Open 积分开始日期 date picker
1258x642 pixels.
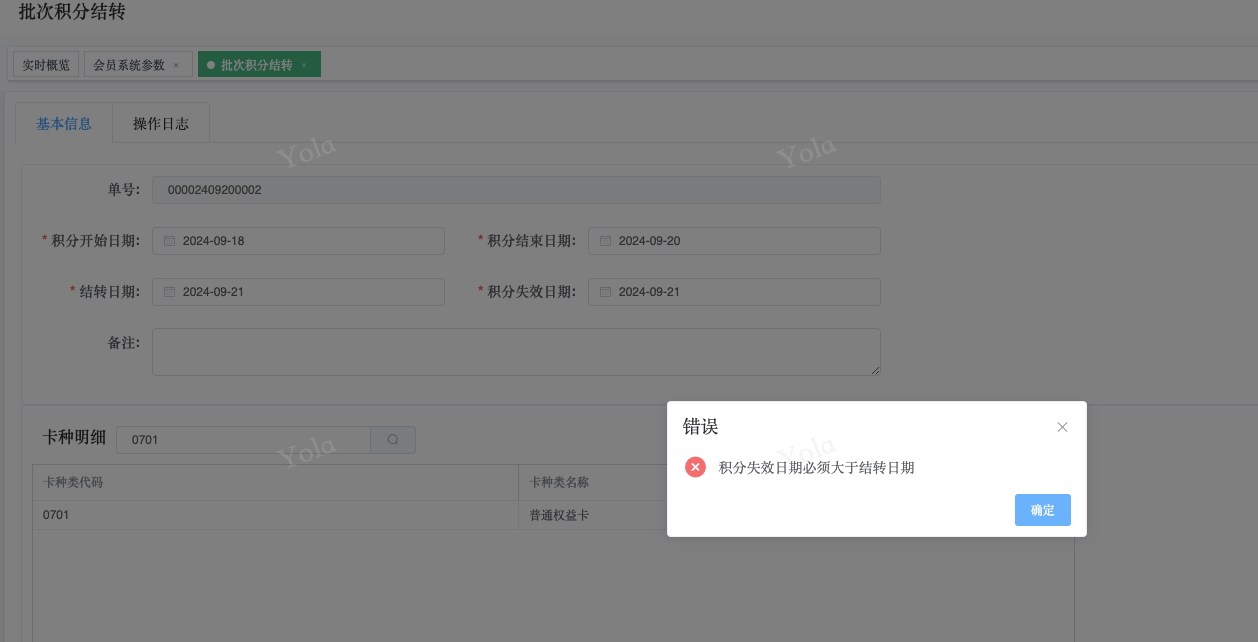pos(298,241)
